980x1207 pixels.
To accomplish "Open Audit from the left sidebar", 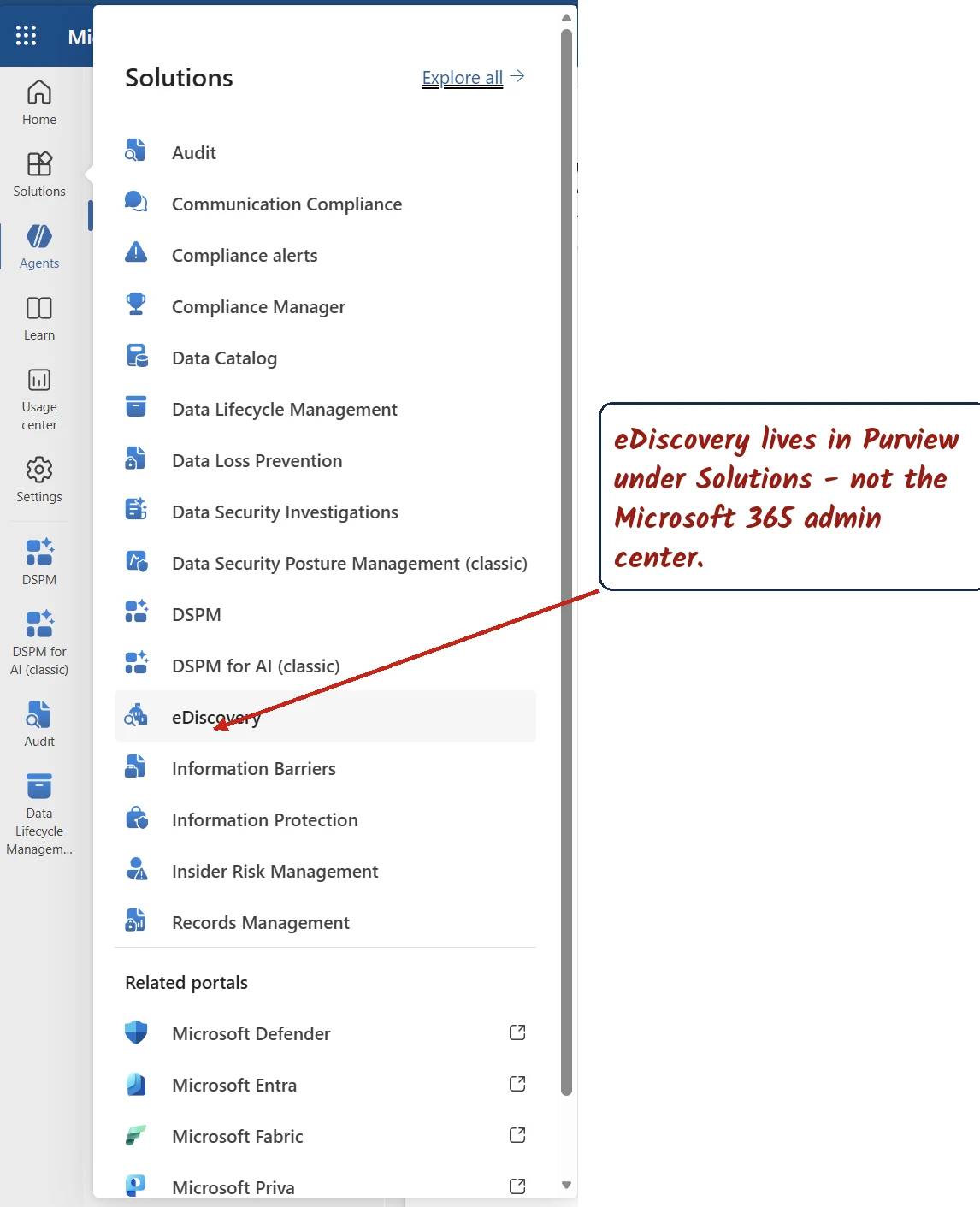I will tap(39, 724).
